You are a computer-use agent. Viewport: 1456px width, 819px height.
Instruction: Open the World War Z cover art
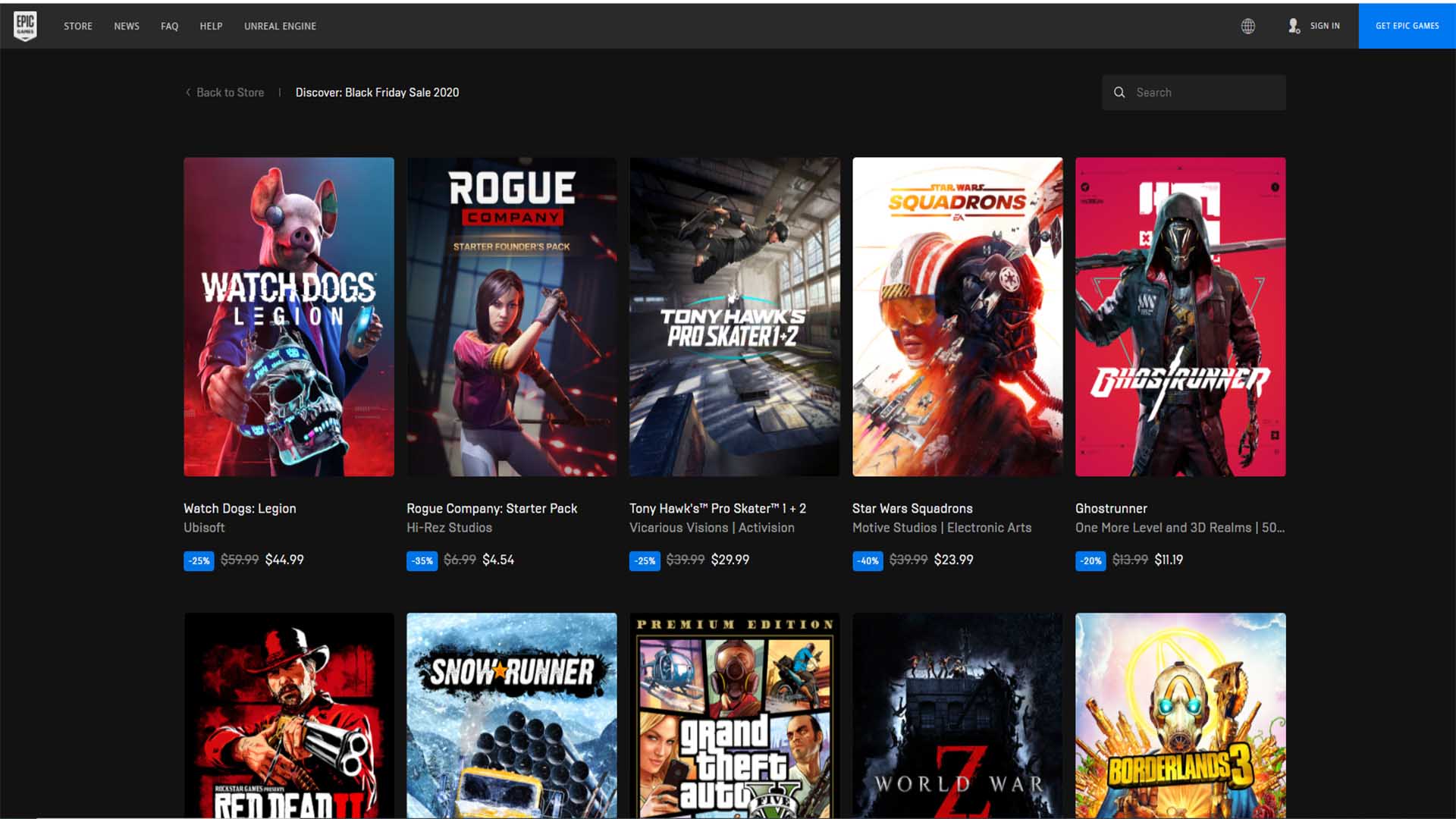958,715
